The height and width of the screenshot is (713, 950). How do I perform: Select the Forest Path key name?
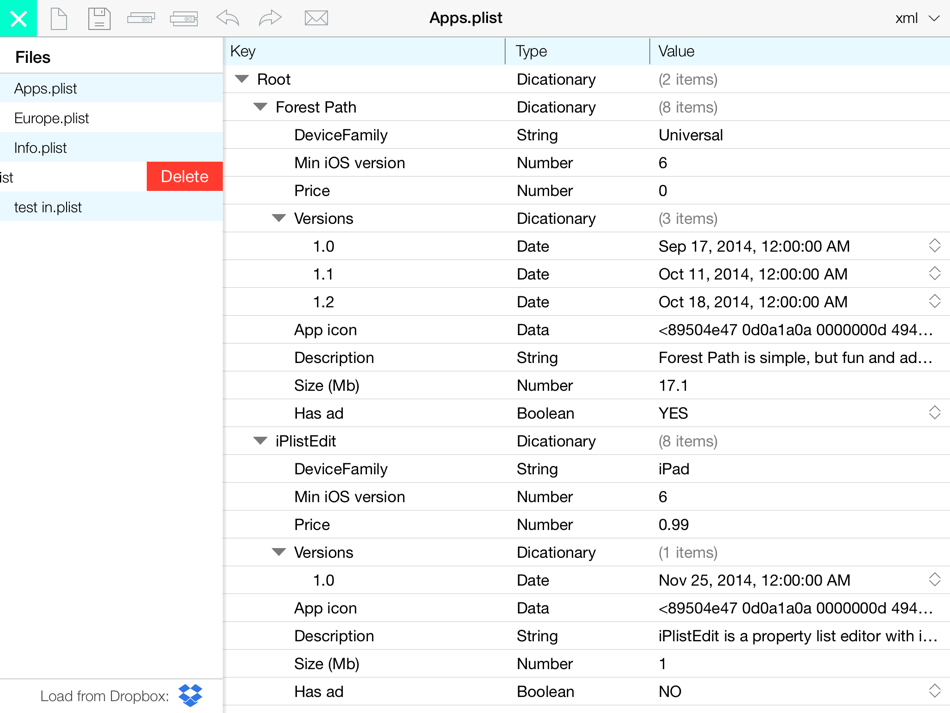pyautogui.click(x=316, y=107)
